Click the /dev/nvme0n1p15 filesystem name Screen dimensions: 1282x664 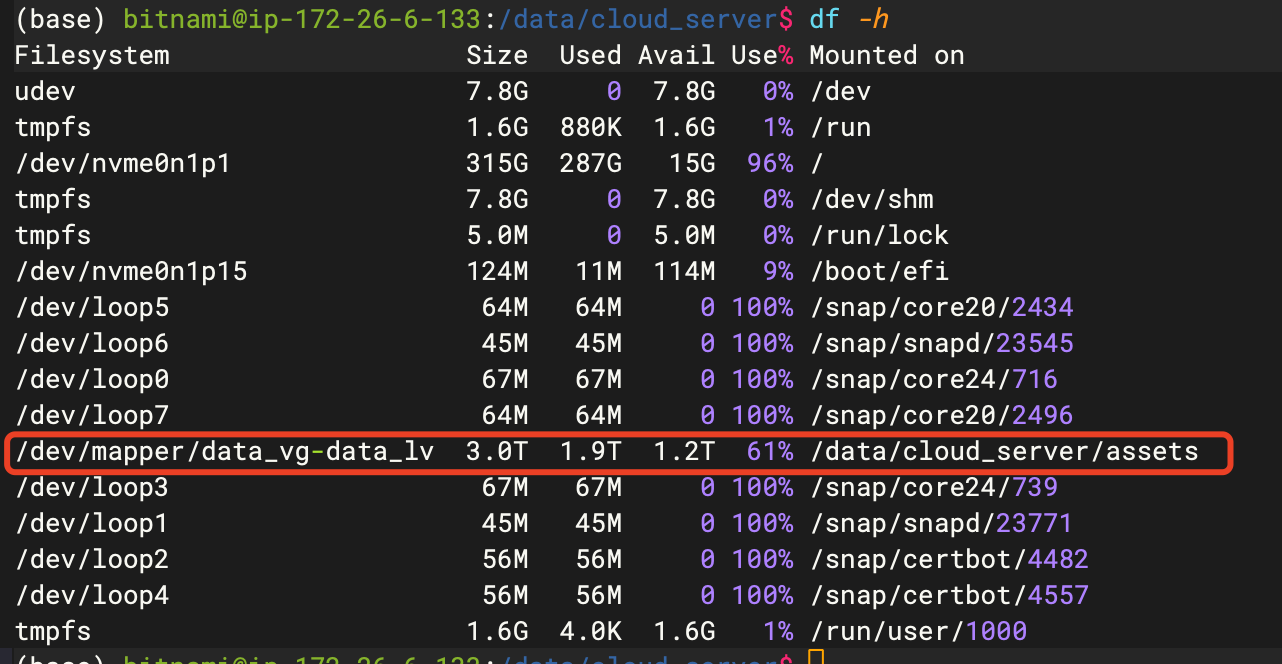point(131,271)
